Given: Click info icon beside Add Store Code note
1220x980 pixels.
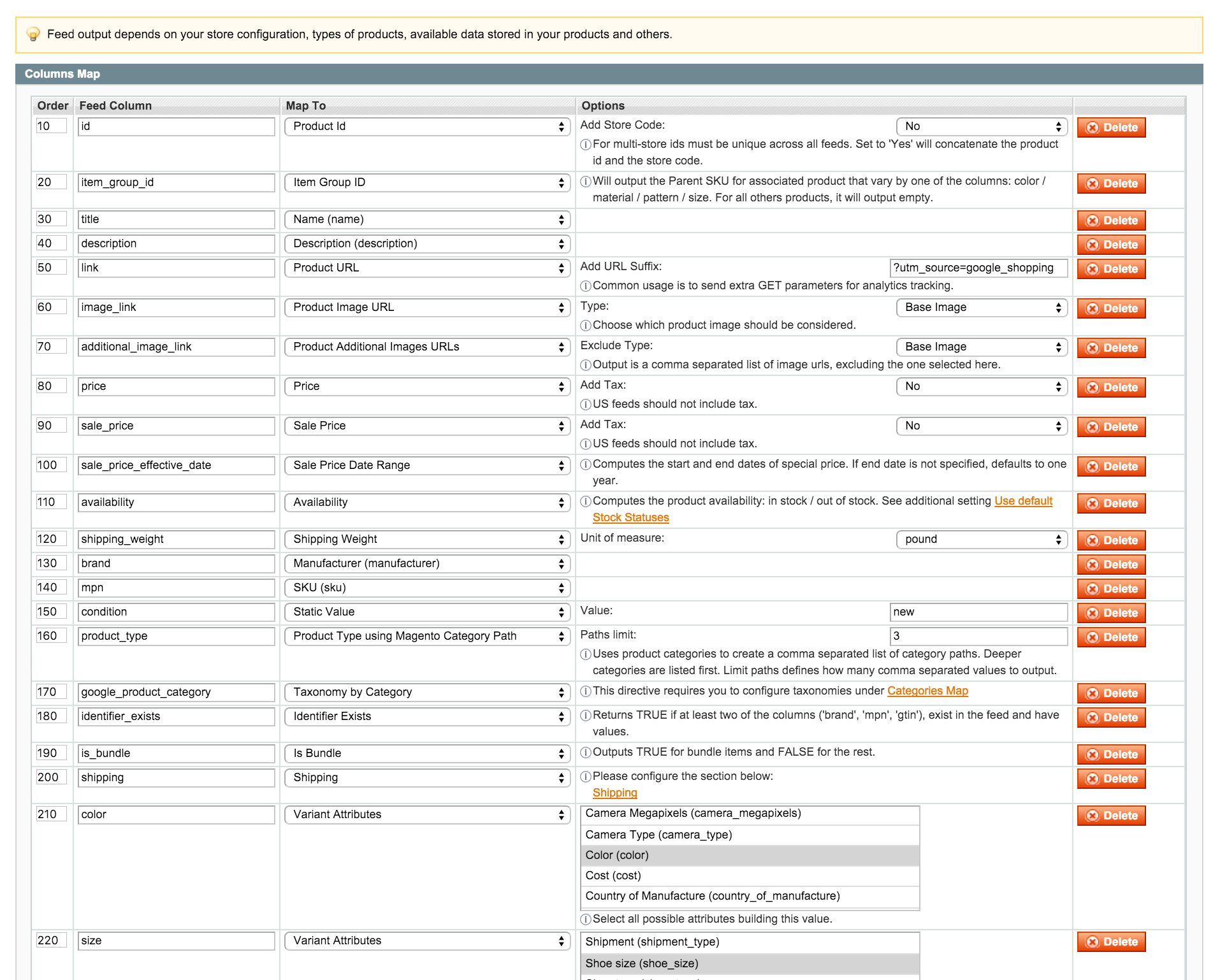Looking at the screenshot, I should (585, 145).
